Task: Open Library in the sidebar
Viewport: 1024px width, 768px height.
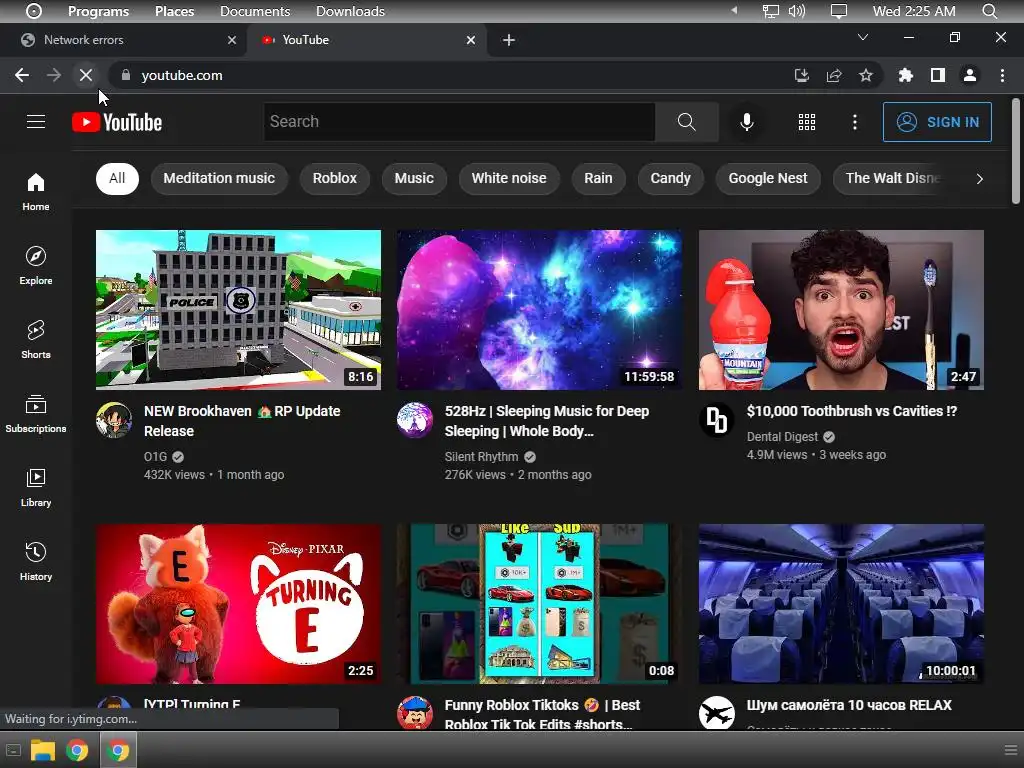Action: tap(36, 488)
